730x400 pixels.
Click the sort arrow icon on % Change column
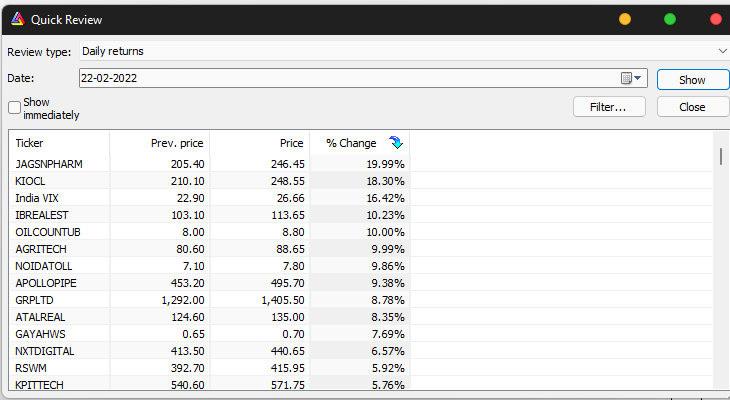(x=396, y=142)
